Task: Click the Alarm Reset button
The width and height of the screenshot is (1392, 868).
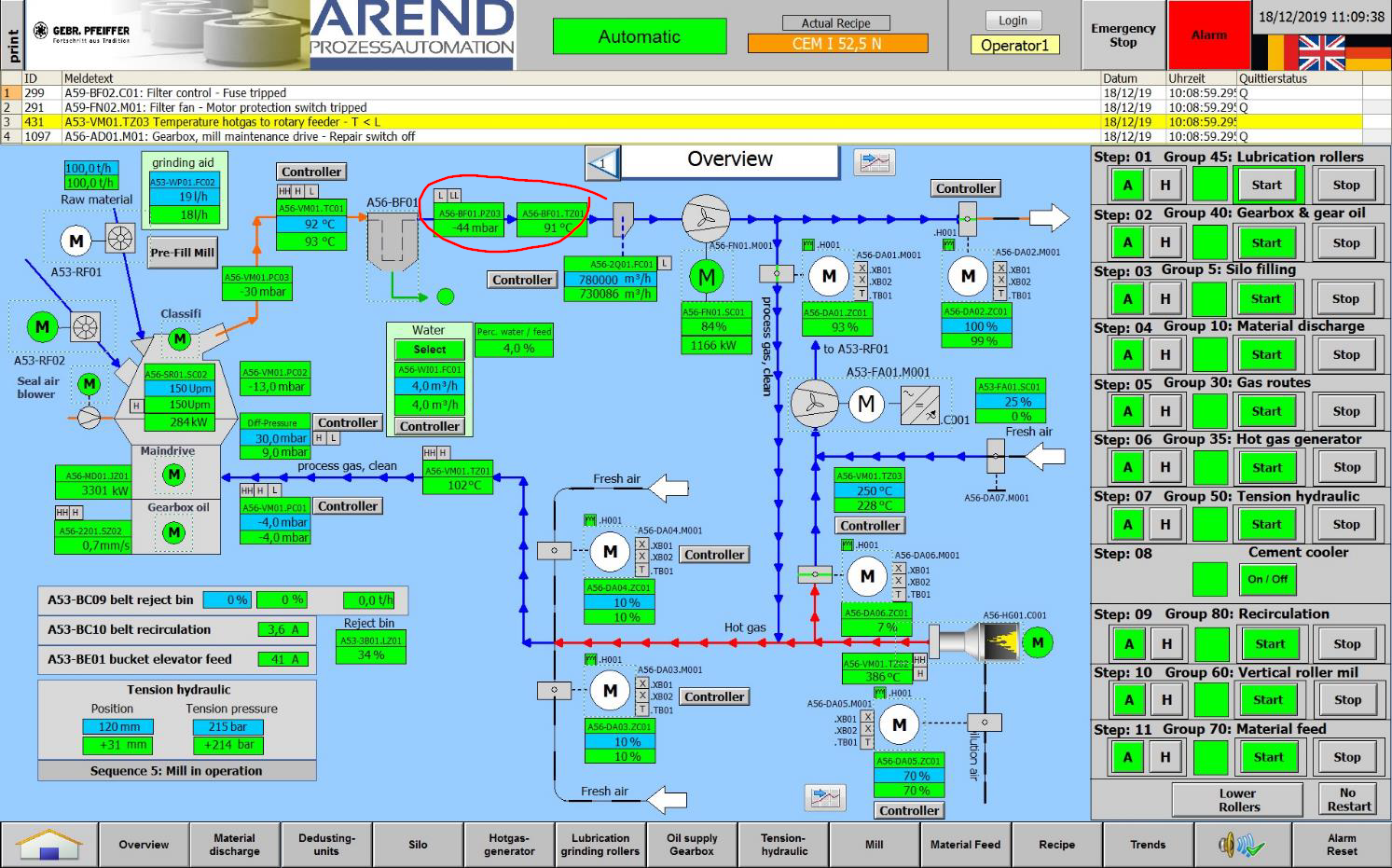Action: pos(1342,845)
